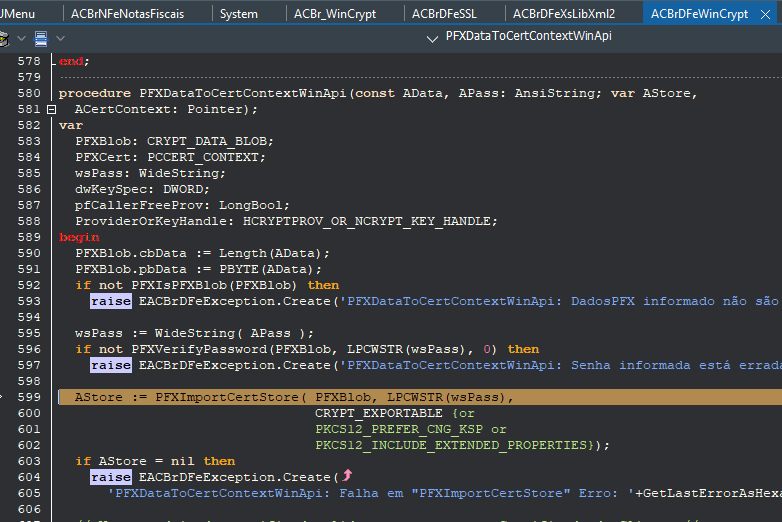Expand the methods list chevron before PFXDataToCertContextWinApi
This screenshot has width=782, height=522.
pos(432,38)
